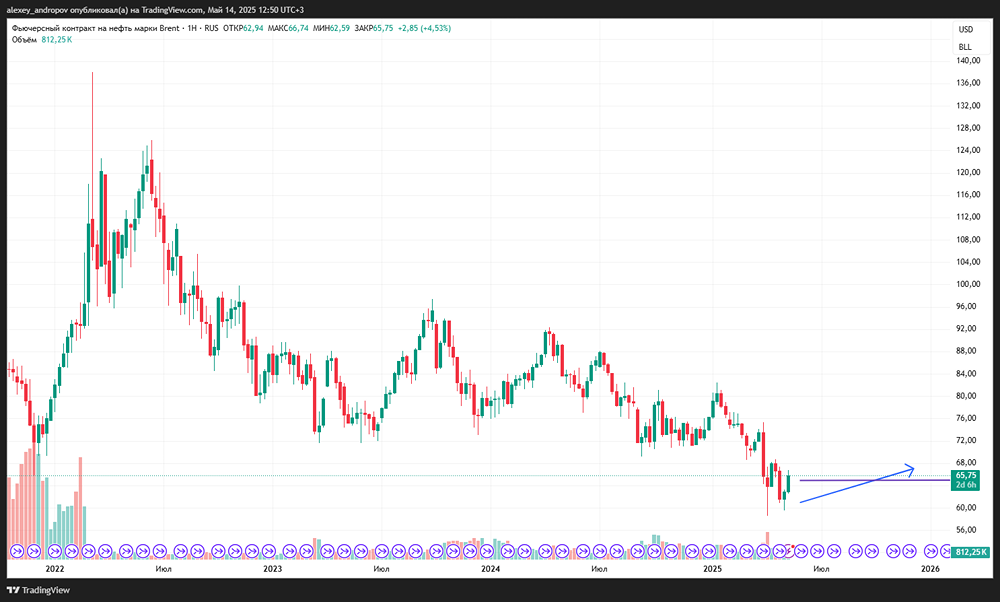Click the 112,00 price axis label
Viewport: 1000px width, 602px height.
click(968, 217)
